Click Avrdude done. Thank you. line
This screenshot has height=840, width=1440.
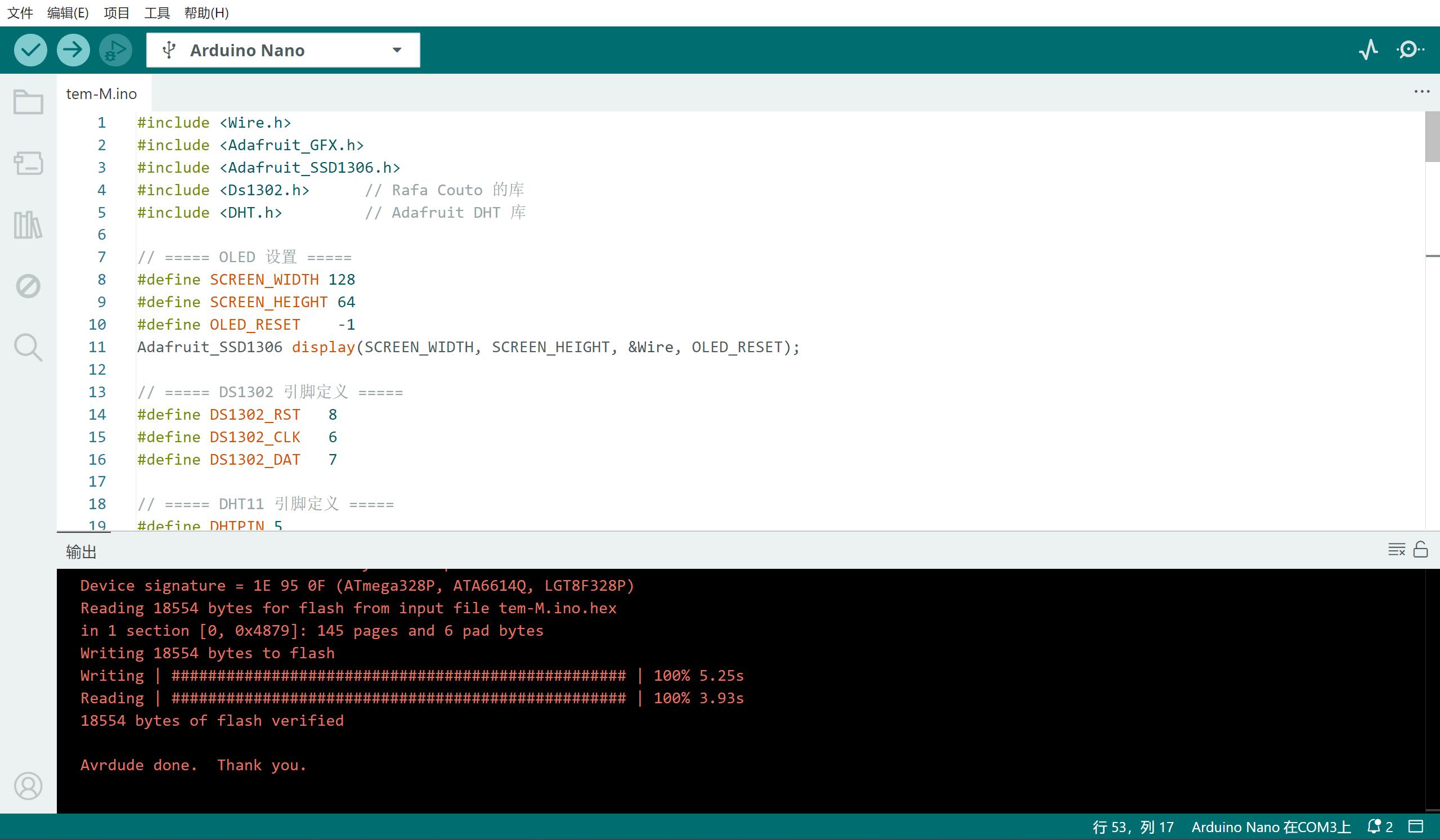pos(193,765)
